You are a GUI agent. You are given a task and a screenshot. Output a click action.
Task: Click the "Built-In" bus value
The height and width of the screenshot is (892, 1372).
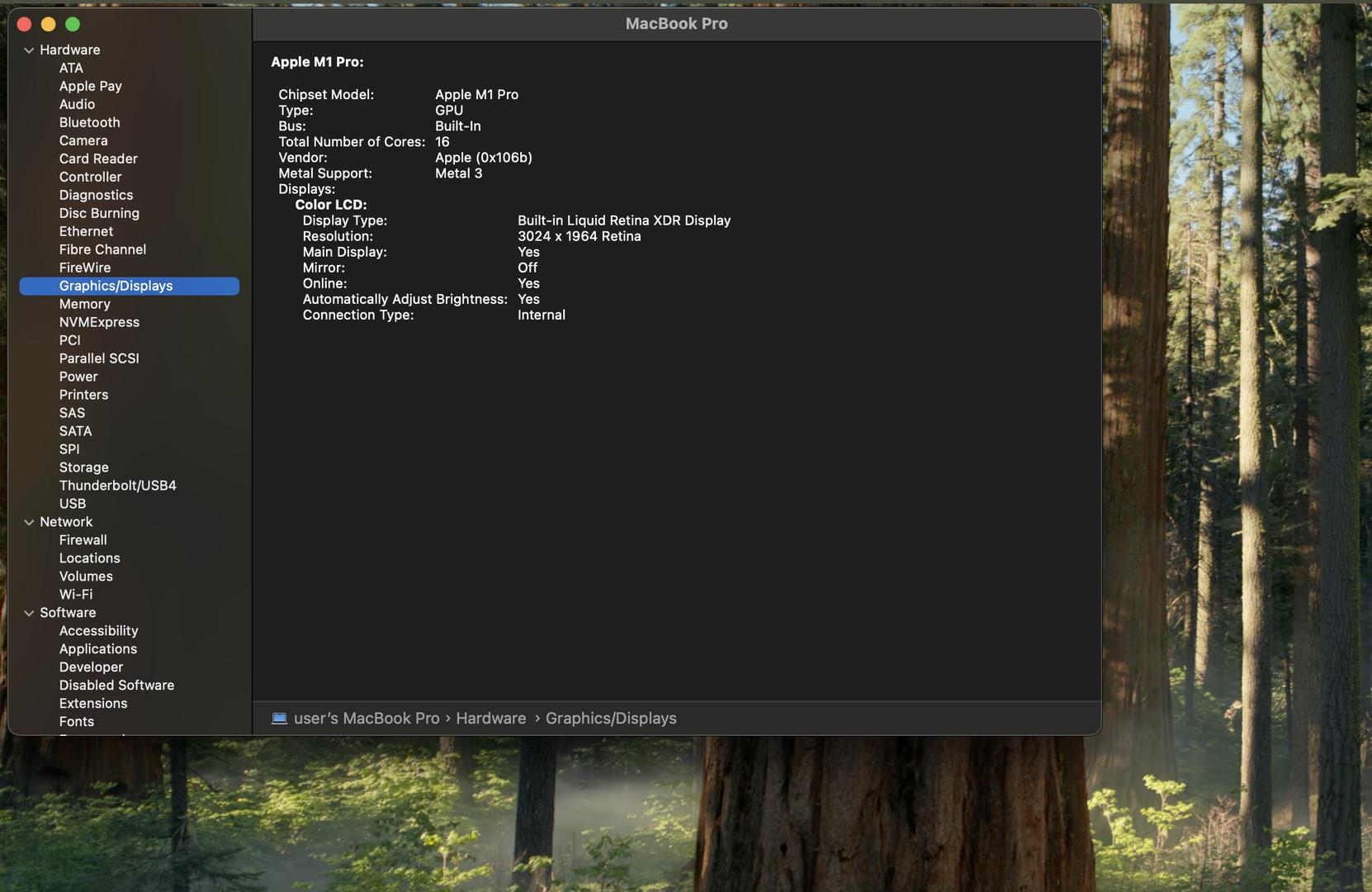[x=457, y=126]
